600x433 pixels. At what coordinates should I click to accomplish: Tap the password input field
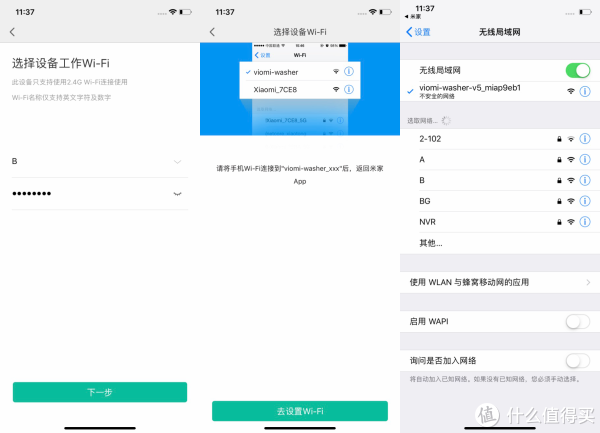click(x=100, y=194)
